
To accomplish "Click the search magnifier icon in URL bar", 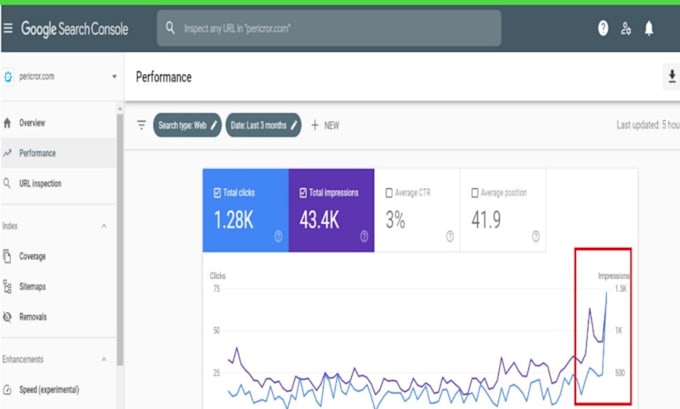I will click(170, 28).
